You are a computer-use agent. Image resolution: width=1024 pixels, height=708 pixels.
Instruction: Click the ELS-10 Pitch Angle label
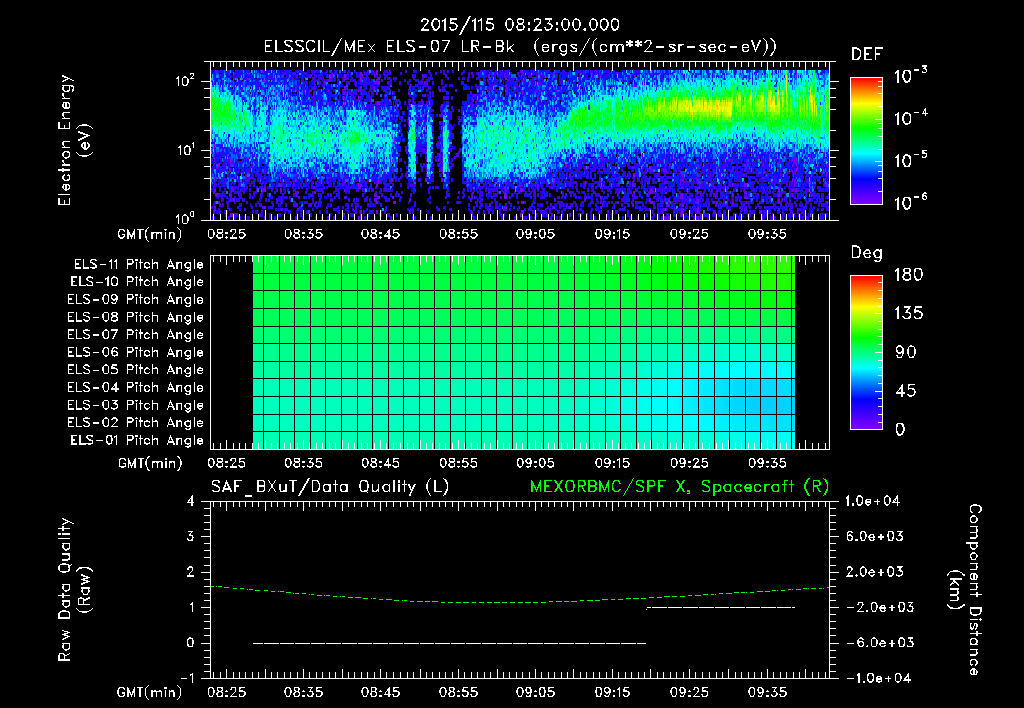(137, 282)
